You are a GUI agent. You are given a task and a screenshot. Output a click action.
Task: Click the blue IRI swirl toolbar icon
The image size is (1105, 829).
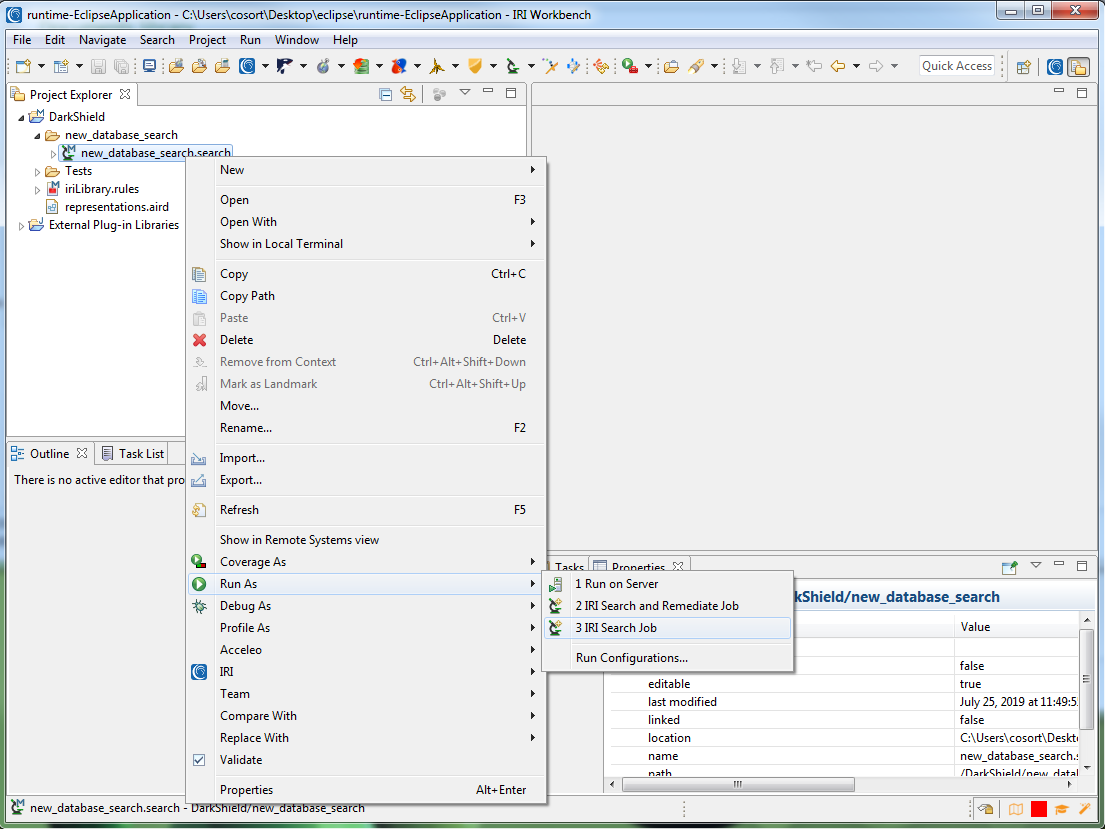247,66
